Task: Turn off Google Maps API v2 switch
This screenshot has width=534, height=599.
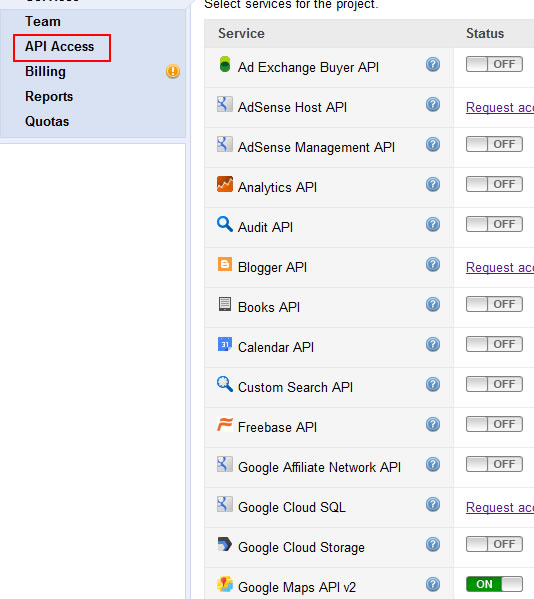Action: point(494,584)
